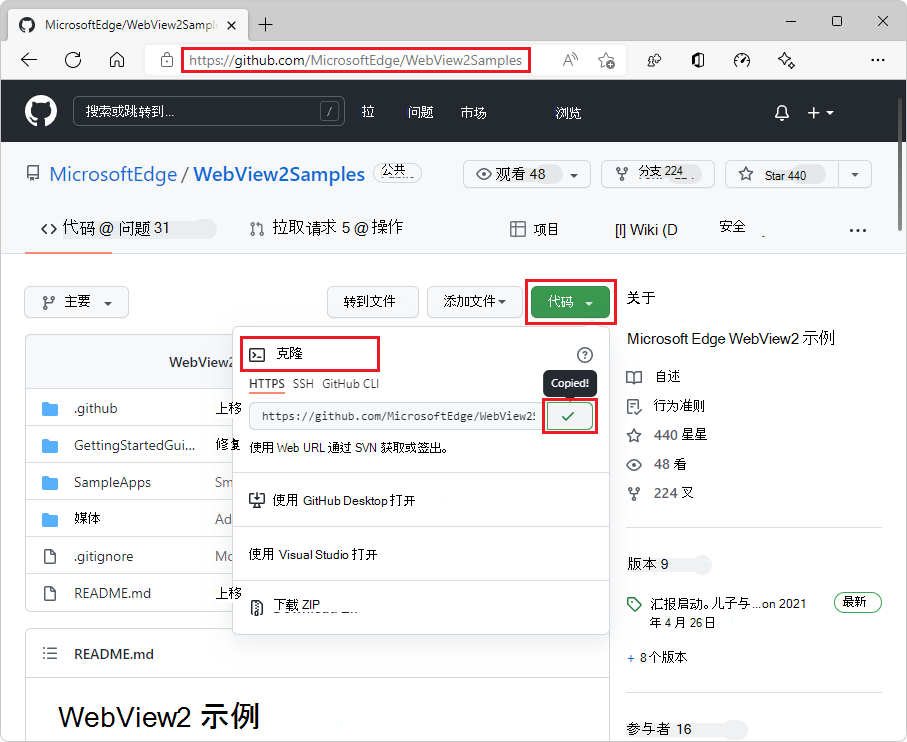This screenshot has width=907, height=742.
Task: Open 问题 in the GitHub header
Action: click(x=421, y=112)
